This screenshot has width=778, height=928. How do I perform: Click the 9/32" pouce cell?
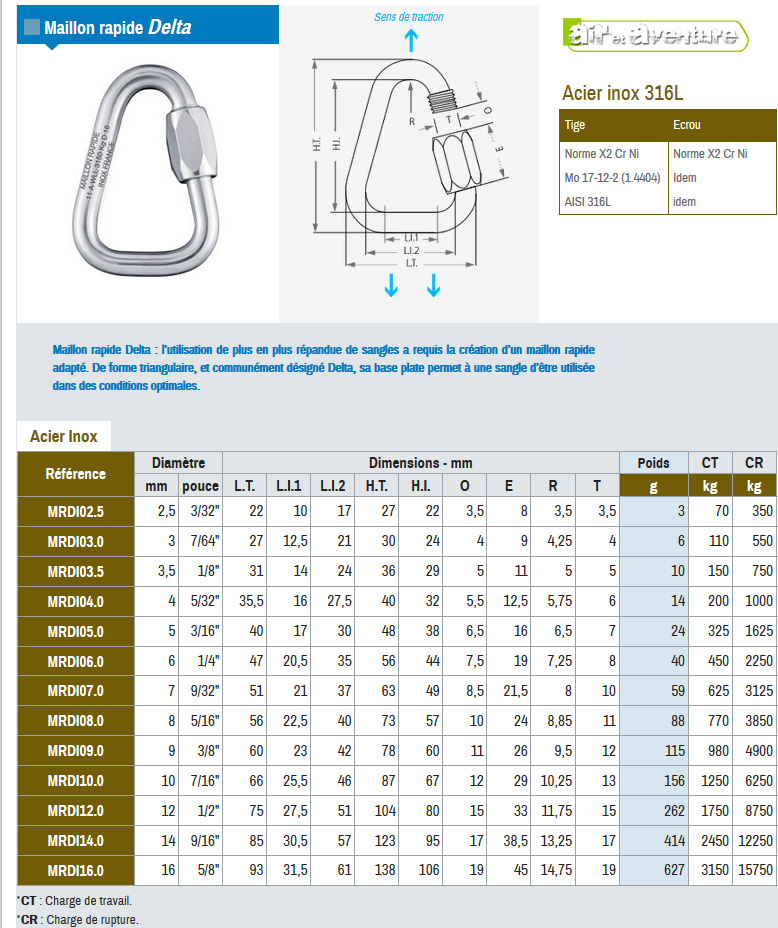[x=205, y=691]
